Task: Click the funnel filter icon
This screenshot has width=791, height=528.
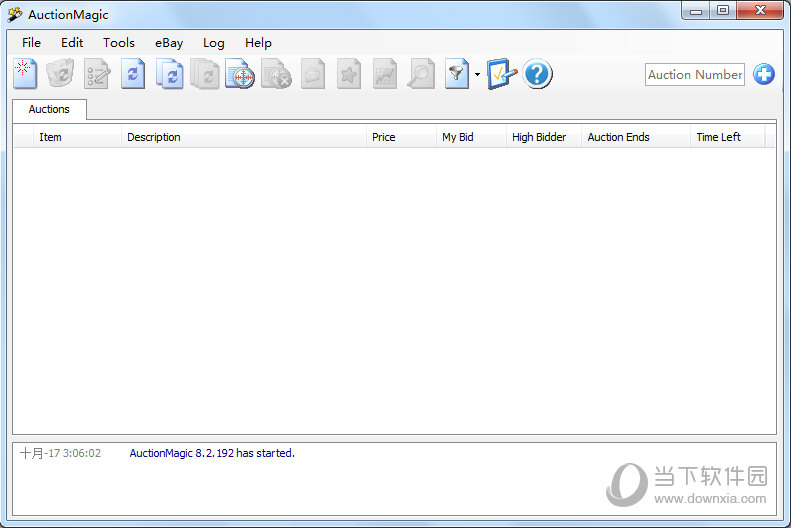Action: tap(457, 74)
